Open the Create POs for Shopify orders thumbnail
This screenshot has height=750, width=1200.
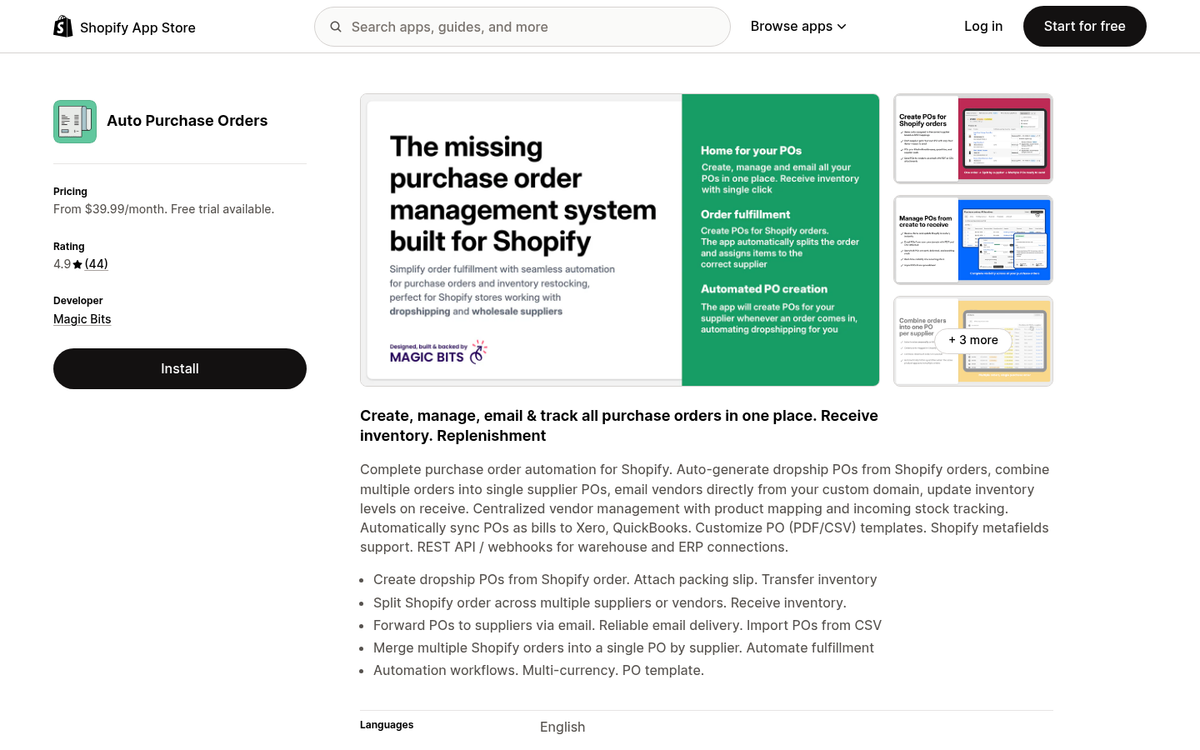click(x=973, y=139)
